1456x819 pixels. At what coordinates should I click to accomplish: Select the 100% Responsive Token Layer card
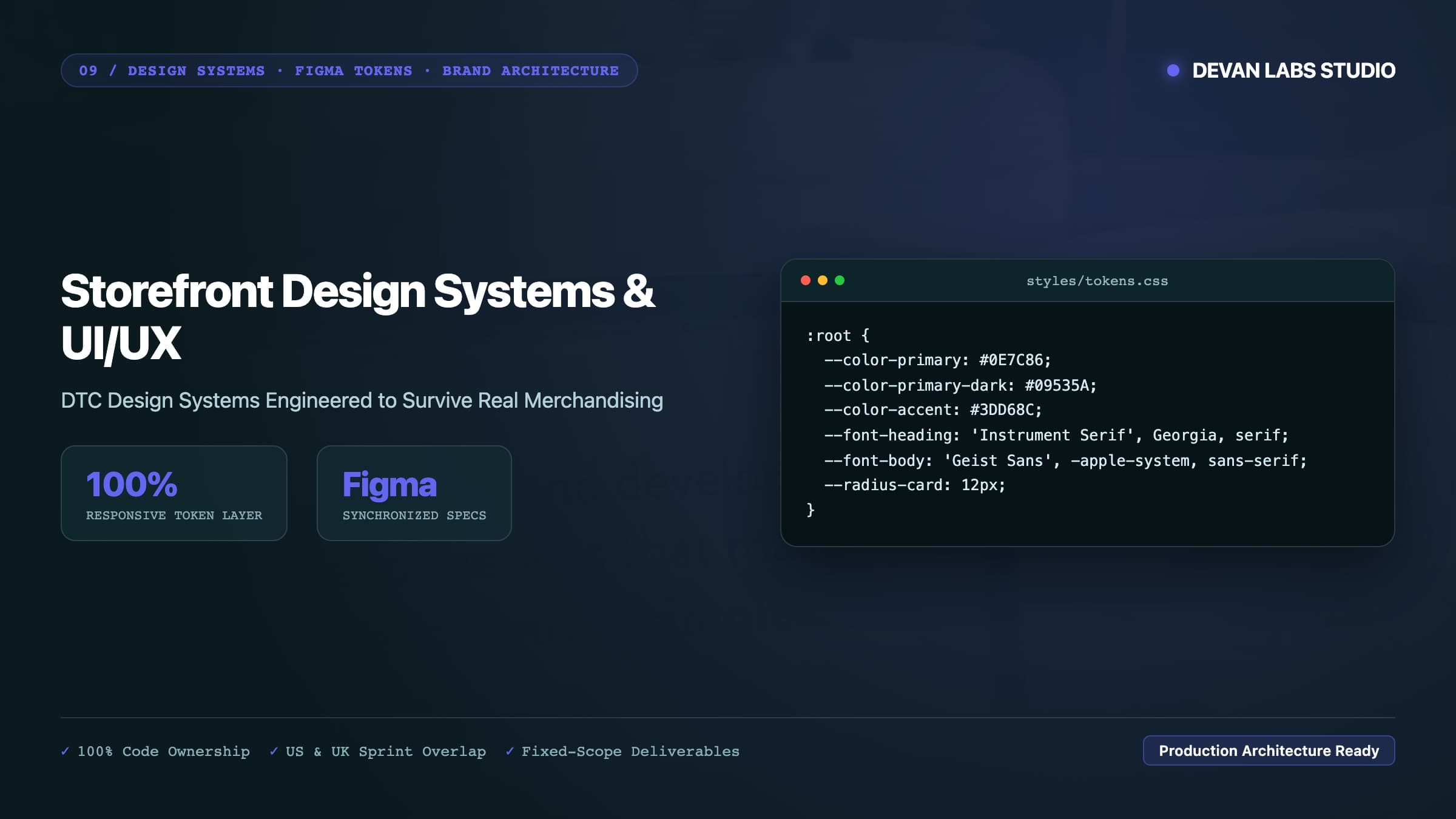point(174,493)
